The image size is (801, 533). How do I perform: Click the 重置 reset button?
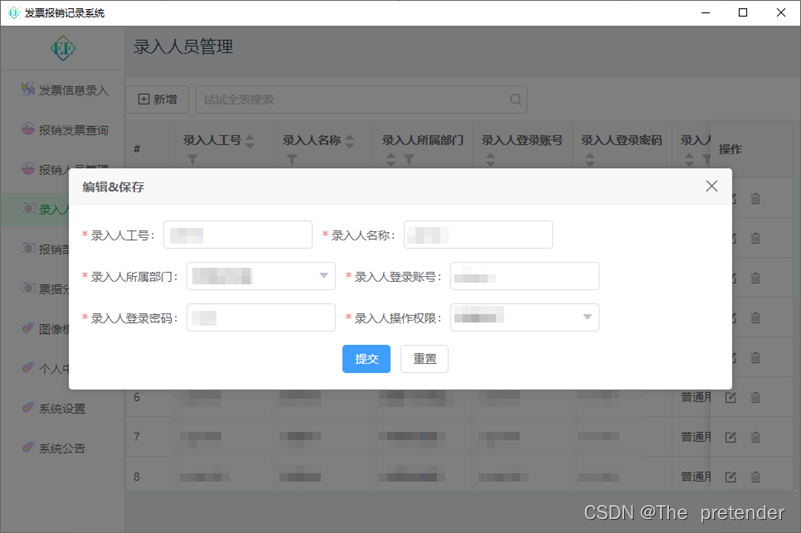[425, 359]
